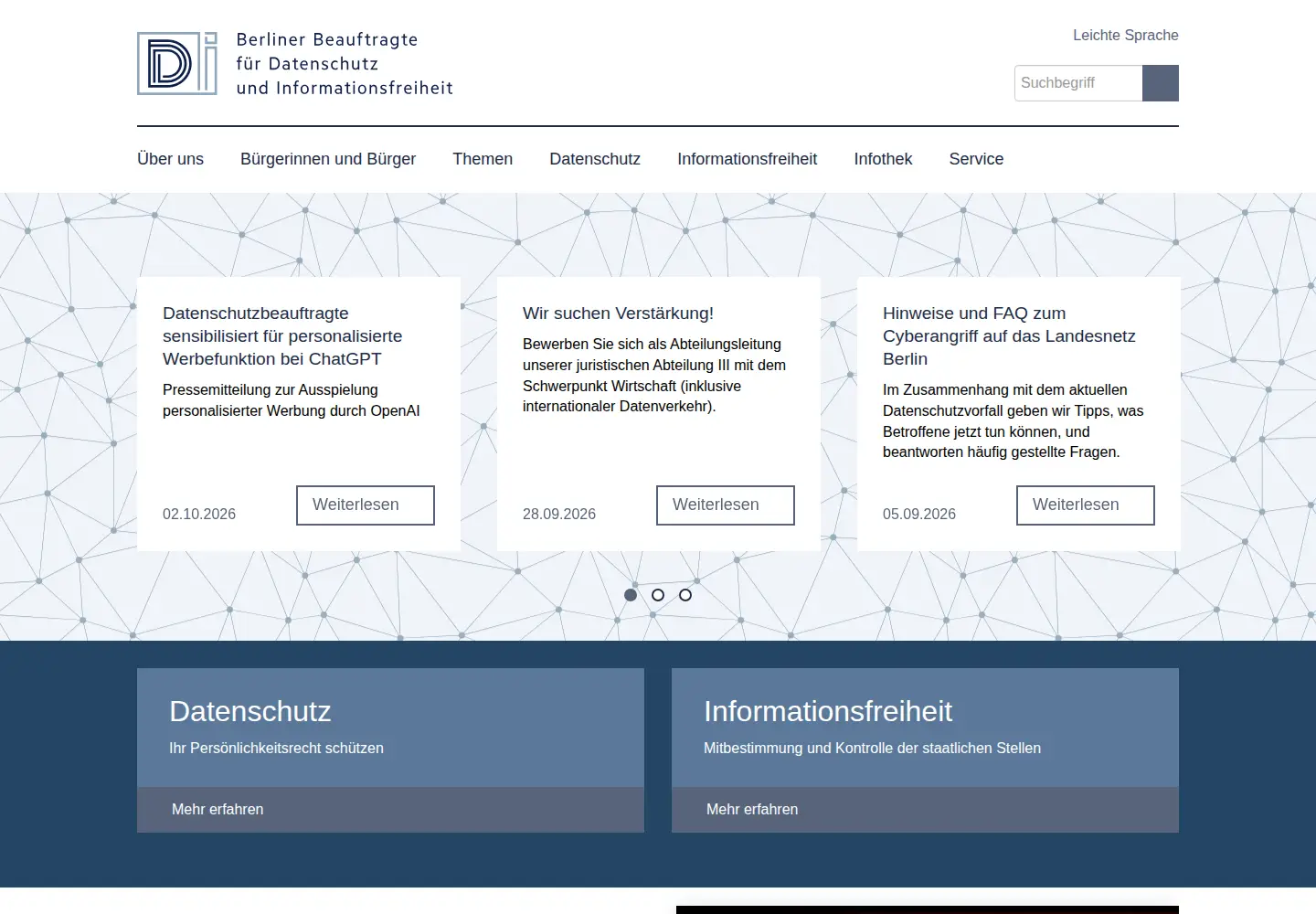Select the second carousel slide dot

[x=658, y=595]
